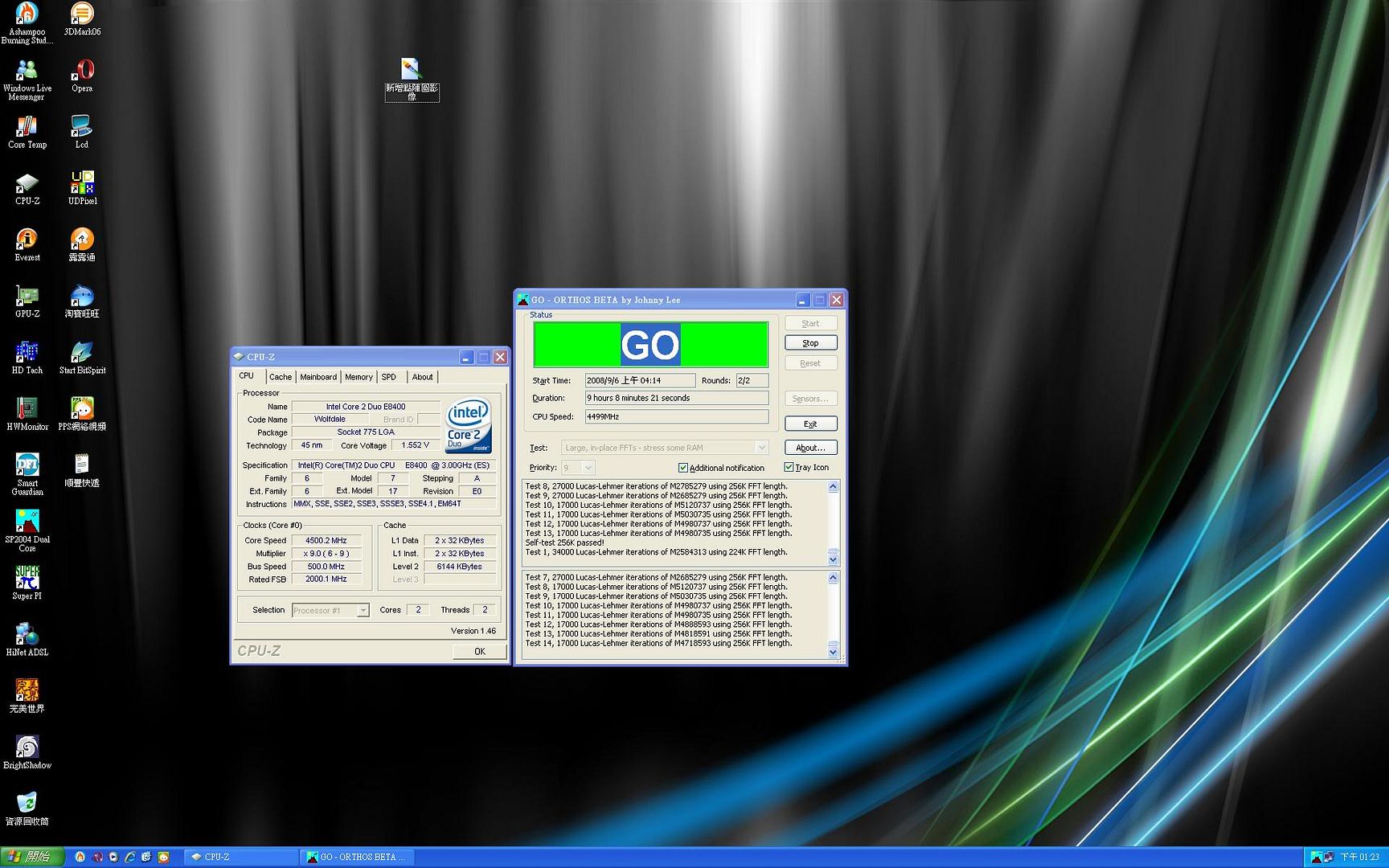The width and height of the screenshot is (1389, 868).
Task: Select BrightShadow desktop icon
Action: pyautogui.click(x=27, y=752)
